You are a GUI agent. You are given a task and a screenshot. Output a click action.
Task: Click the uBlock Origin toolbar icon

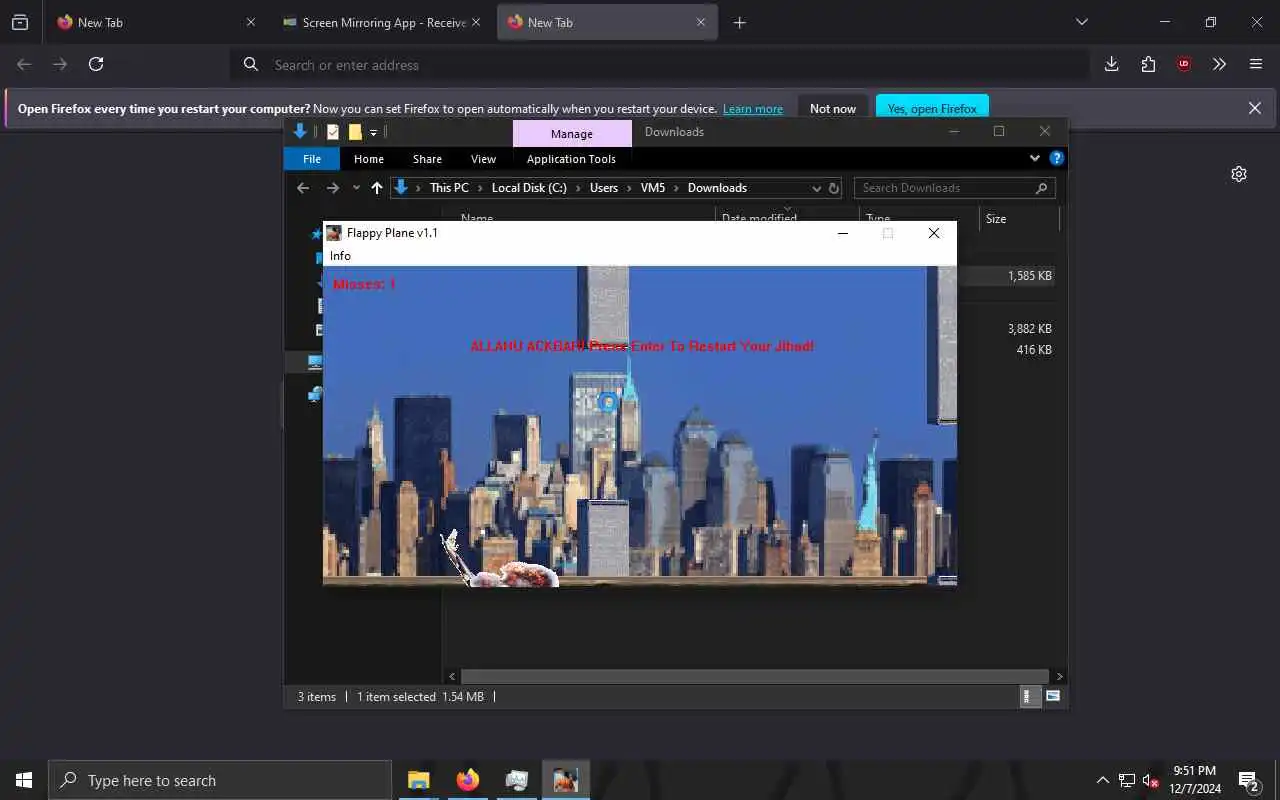click(x=1184, y=64)
